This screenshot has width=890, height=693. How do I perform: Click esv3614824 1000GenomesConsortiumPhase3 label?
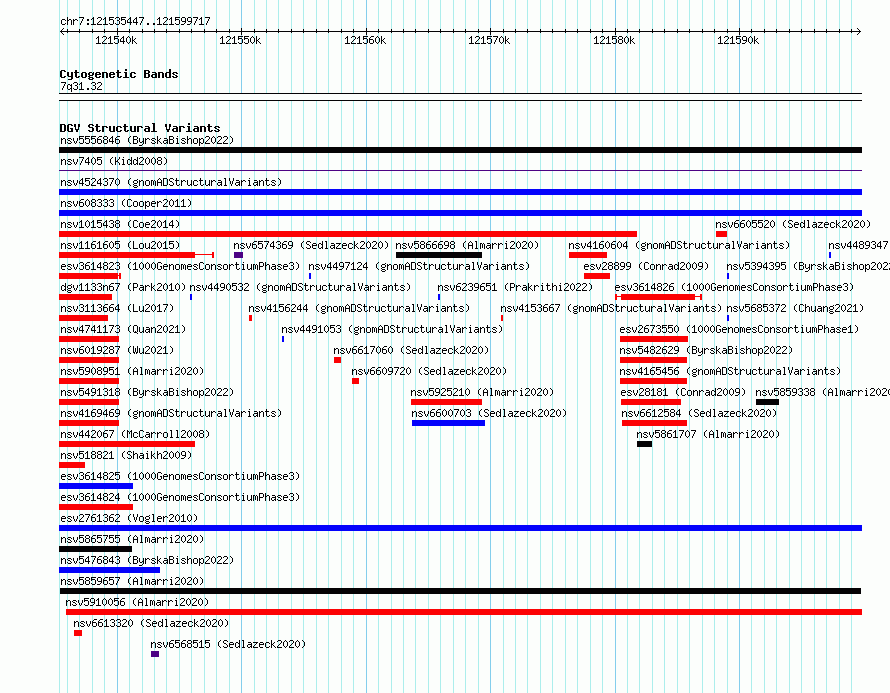(x=180, y=497)
